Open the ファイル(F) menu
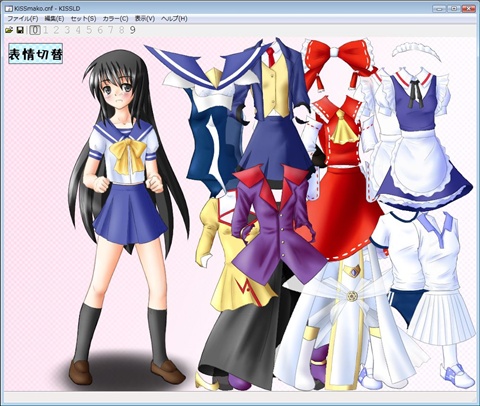480x406 pixels. pyautogui.click(x=23, y=19)
